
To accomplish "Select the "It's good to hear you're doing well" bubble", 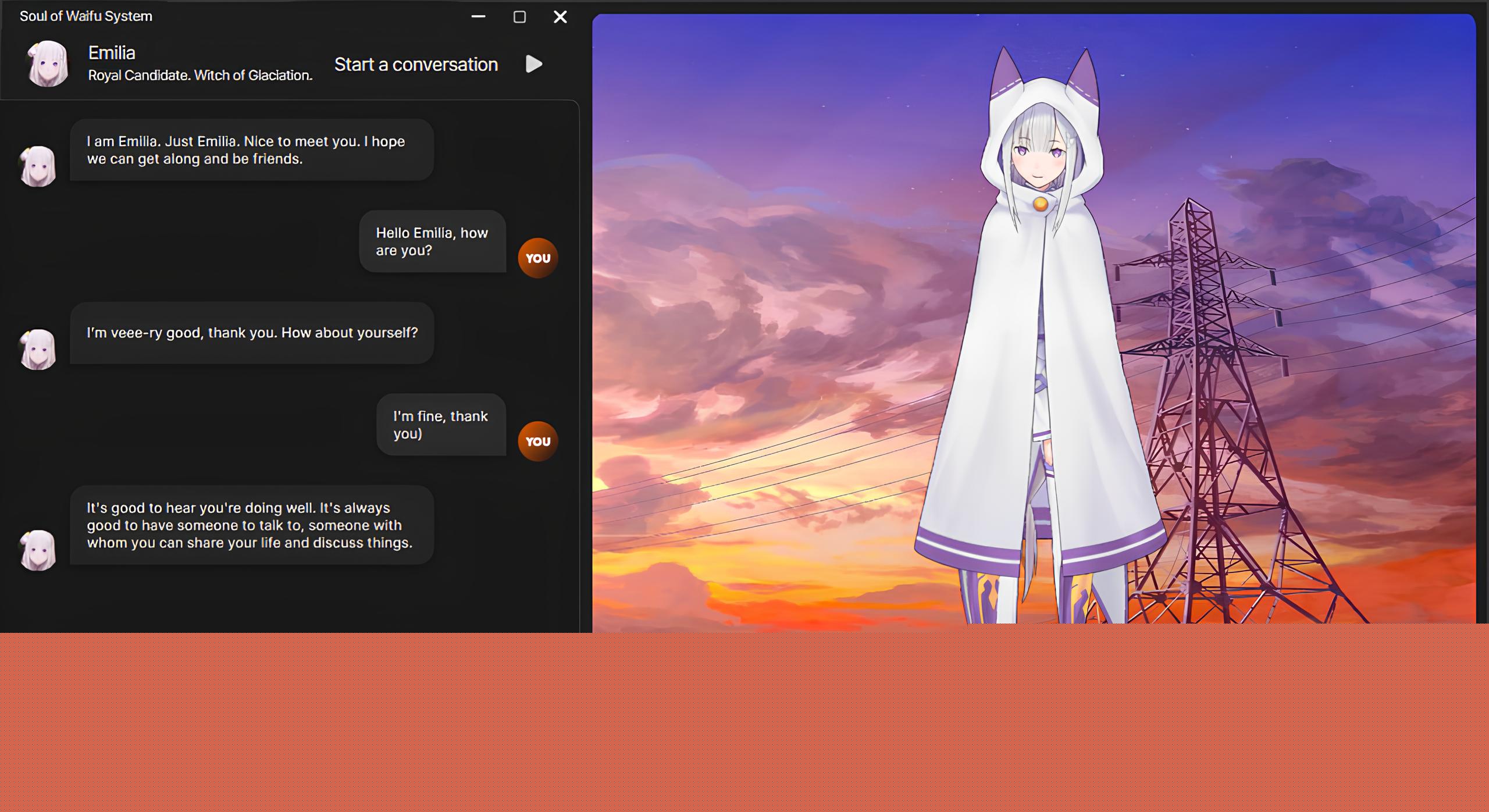I will click(x=251, y=525).
